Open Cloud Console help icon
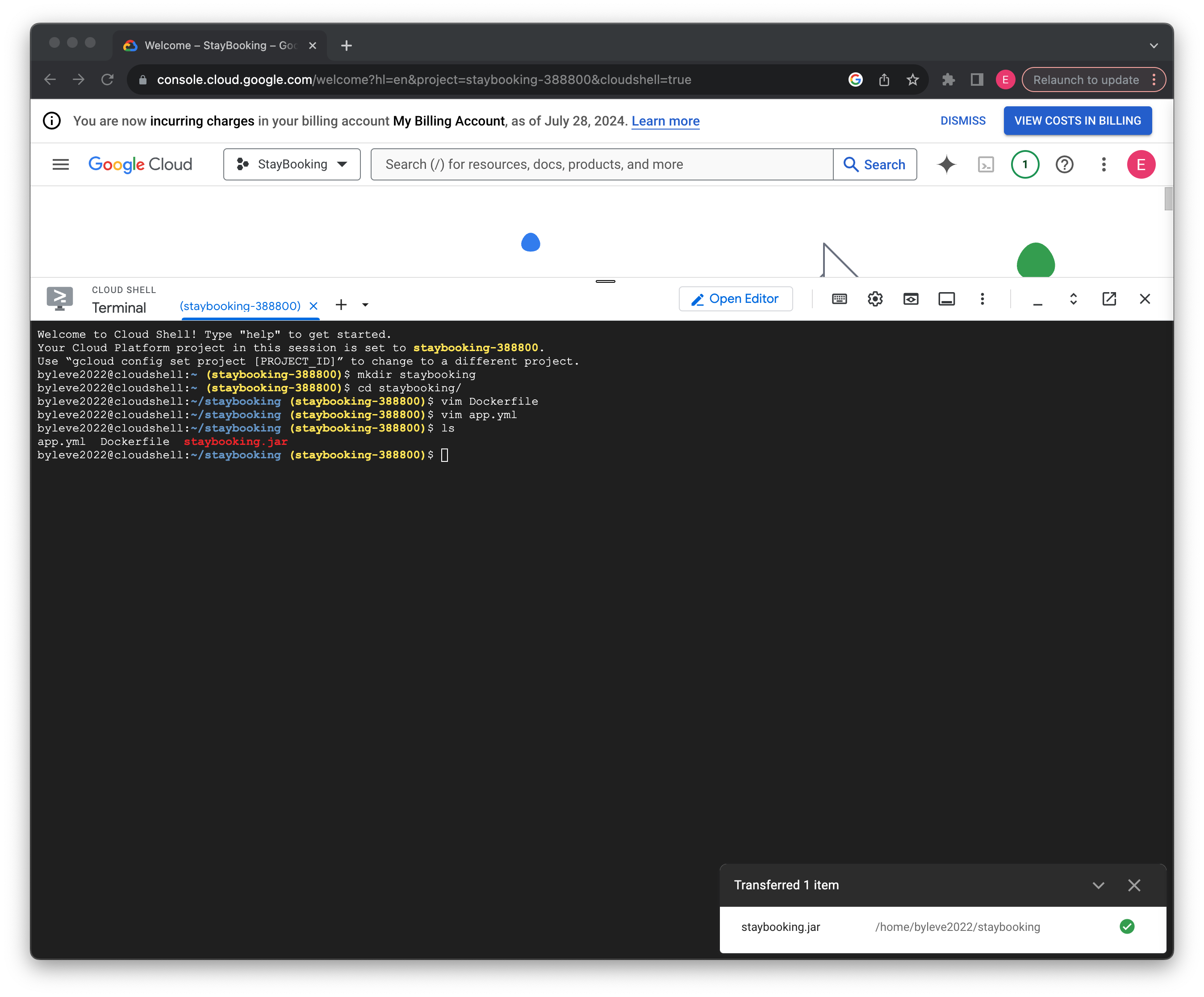Image resolution: width=1204 pixels, height=997 pixels. tap(1065, 164)
